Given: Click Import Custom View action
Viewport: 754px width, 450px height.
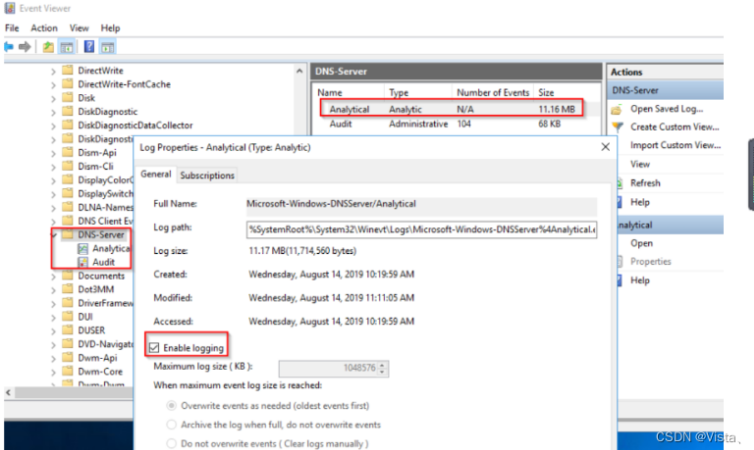Looking at the screenshot, I should click(675, 145).
